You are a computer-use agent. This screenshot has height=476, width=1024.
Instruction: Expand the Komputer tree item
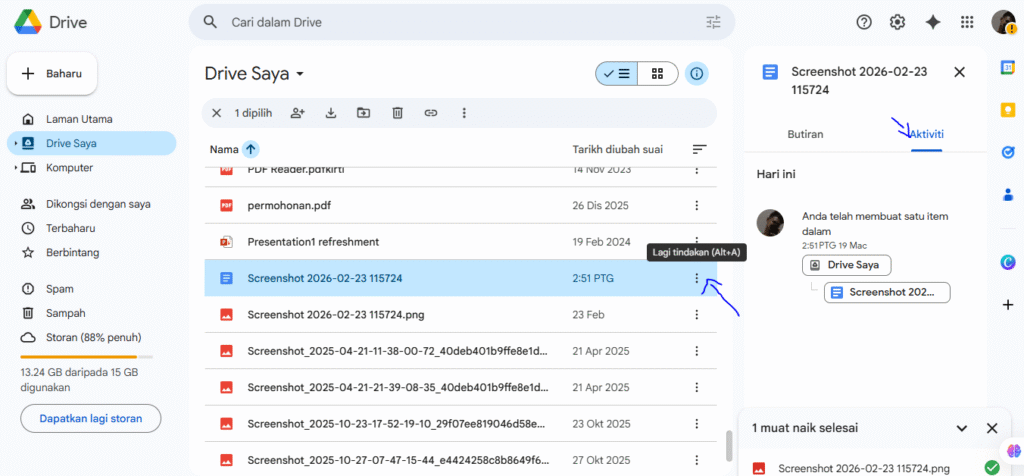tap(16, 168)
